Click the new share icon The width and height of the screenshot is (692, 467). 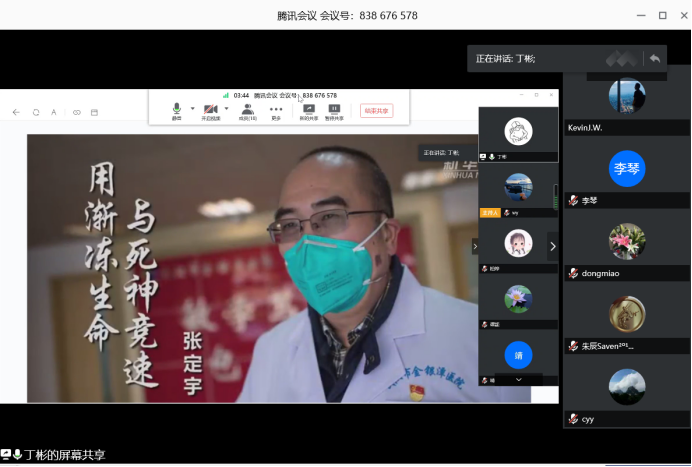click(308, 110)
